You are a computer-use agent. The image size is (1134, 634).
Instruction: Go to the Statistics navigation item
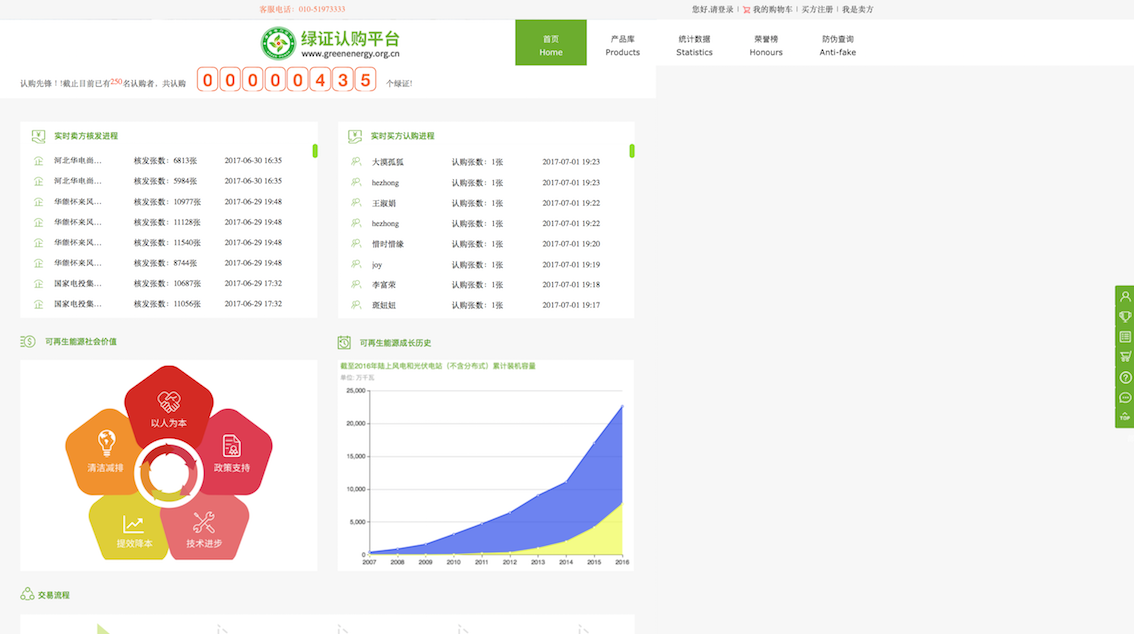694,45
